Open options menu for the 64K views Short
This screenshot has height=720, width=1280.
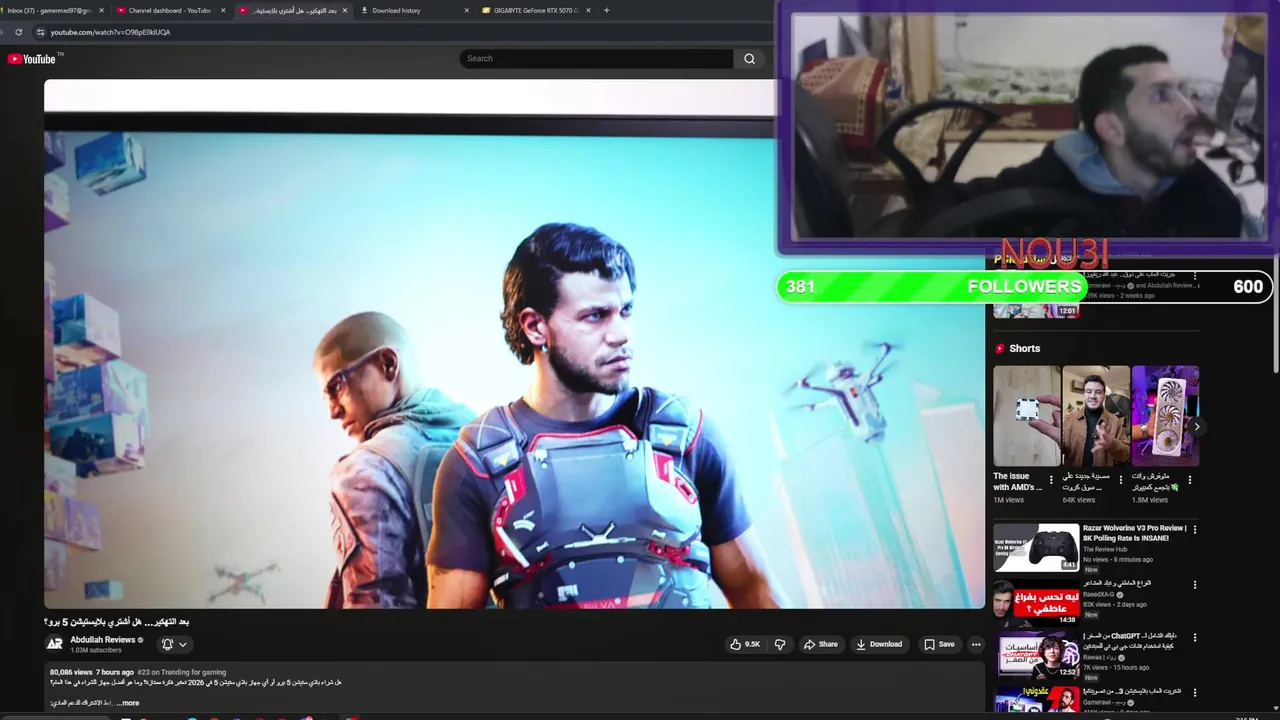click(x=1120, y=480)
